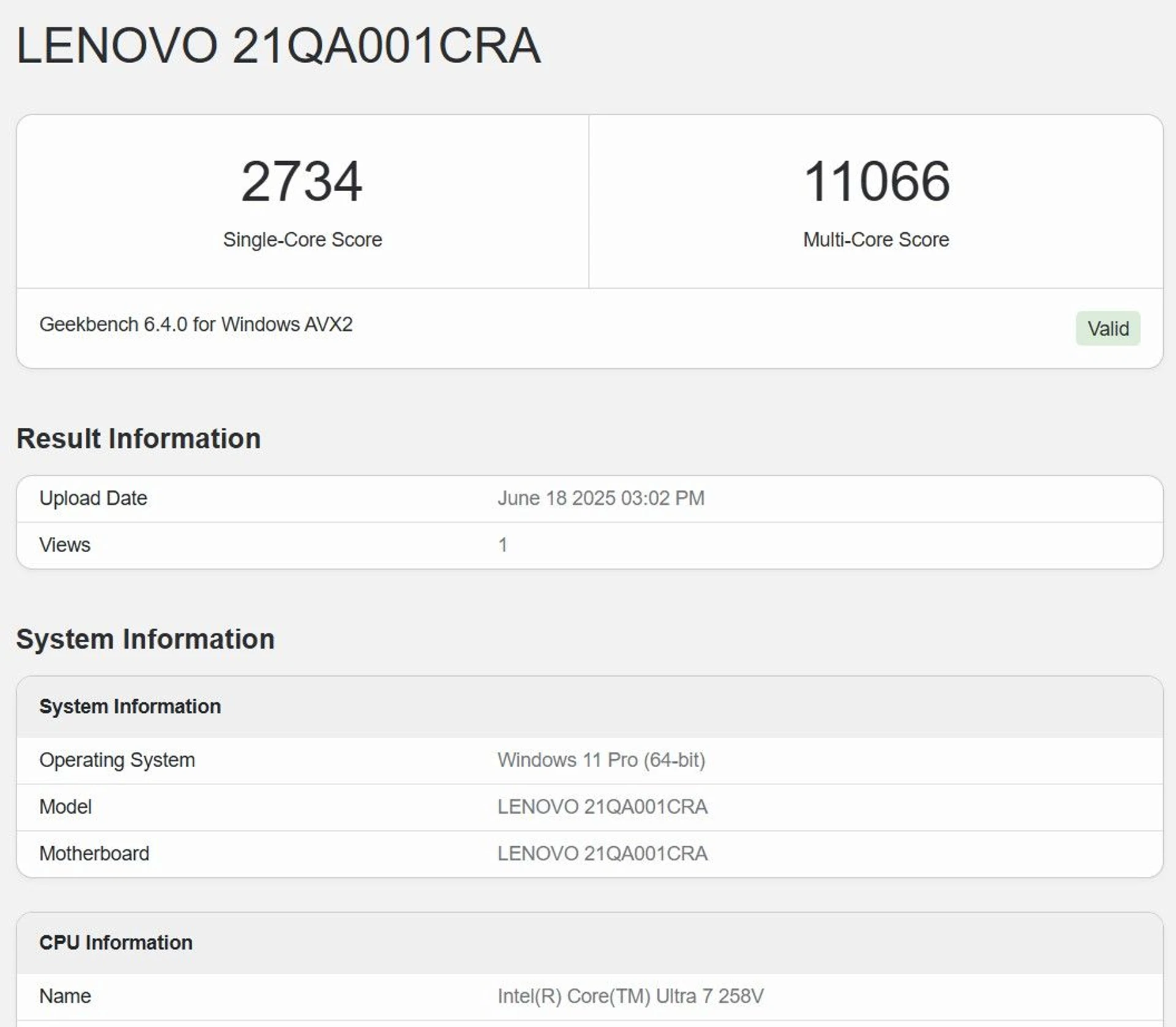Select the June 18 2025 03:02 PM value

click(x=601, y=498)
